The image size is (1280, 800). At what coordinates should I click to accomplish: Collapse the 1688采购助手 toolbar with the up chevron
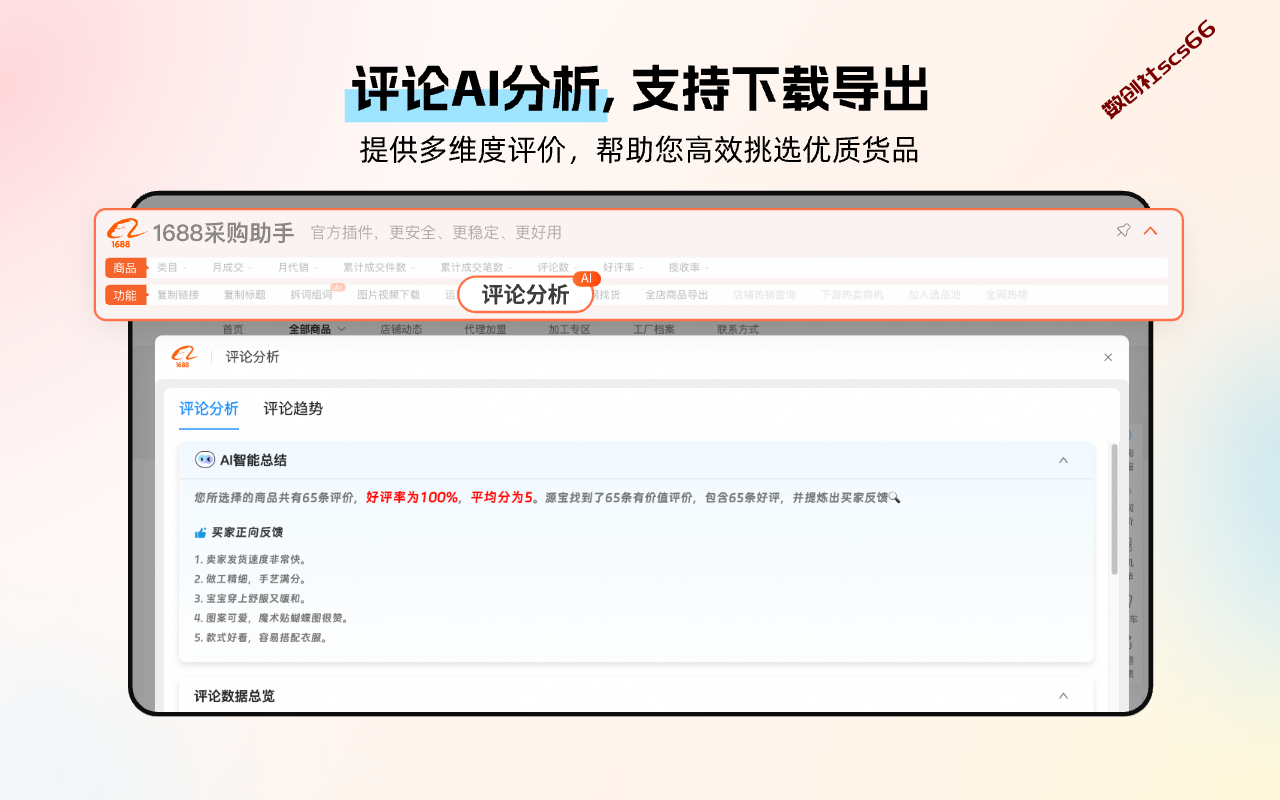point(1150,231)
